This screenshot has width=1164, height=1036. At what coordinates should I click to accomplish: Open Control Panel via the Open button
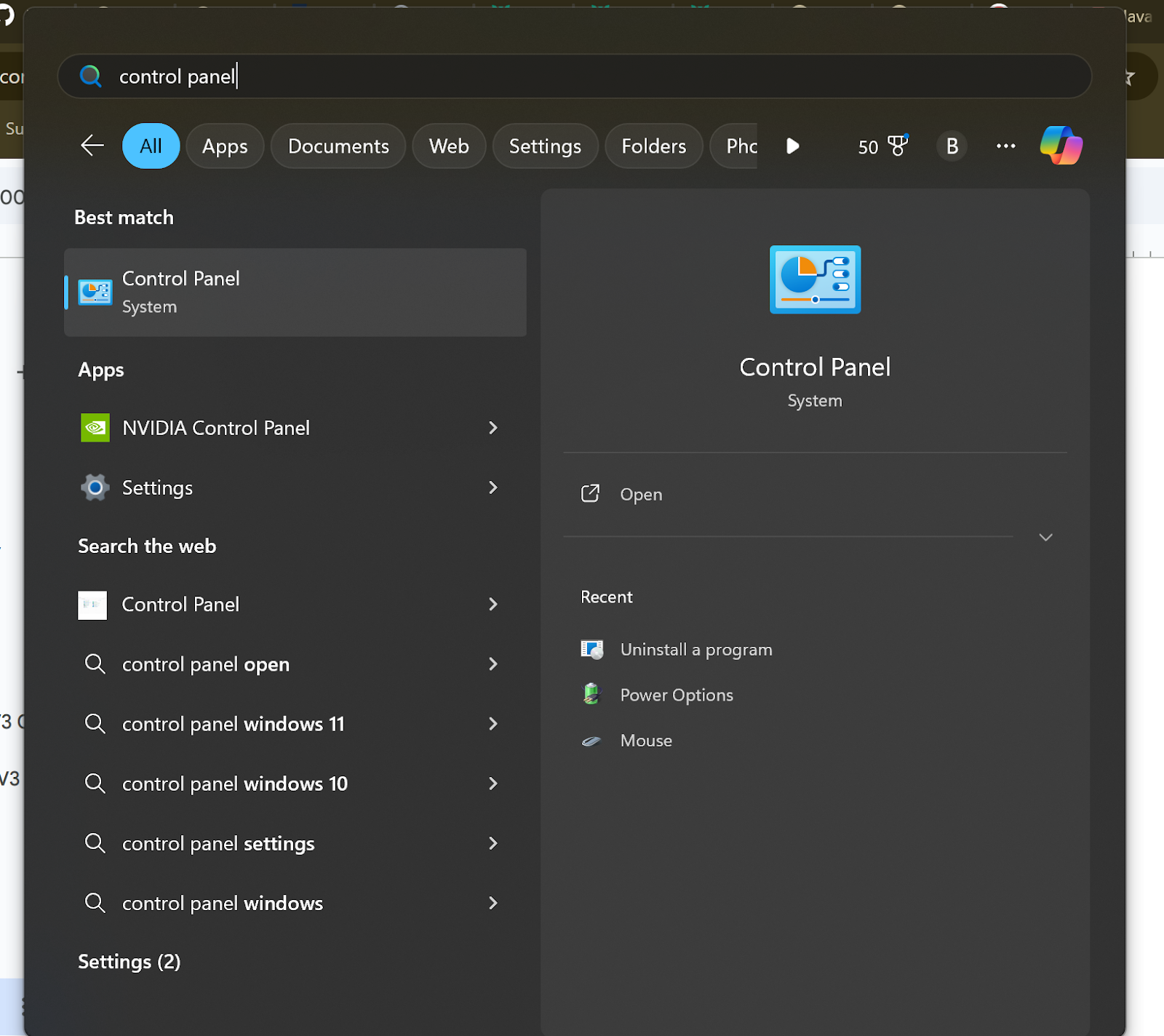815,495
